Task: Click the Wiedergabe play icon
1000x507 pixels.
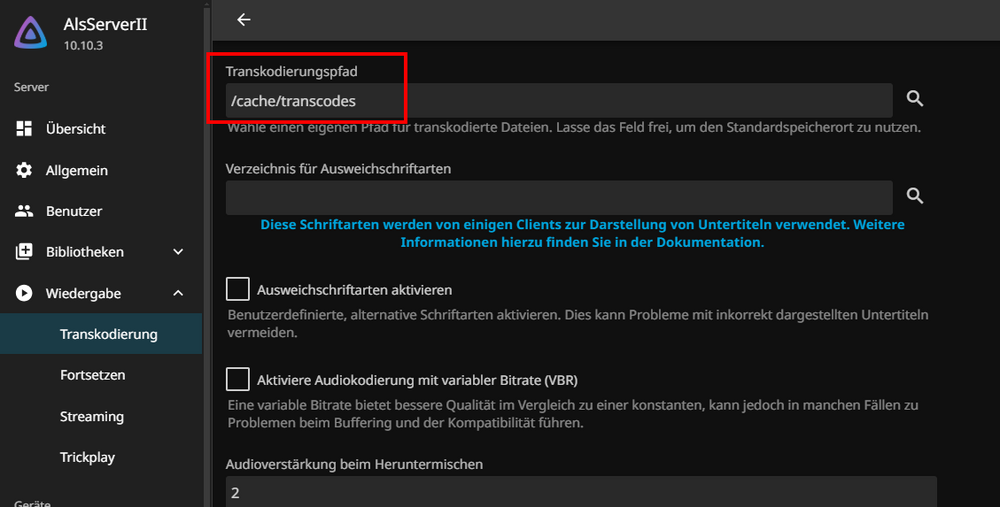Action: click(24, 293)
